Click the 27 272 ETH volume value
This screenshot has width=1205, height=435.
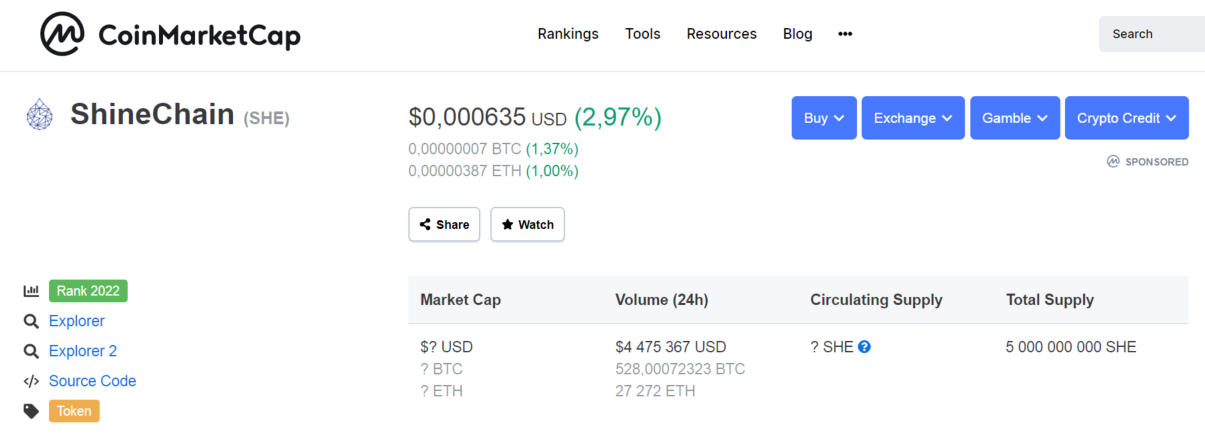[x=655, y=391]
